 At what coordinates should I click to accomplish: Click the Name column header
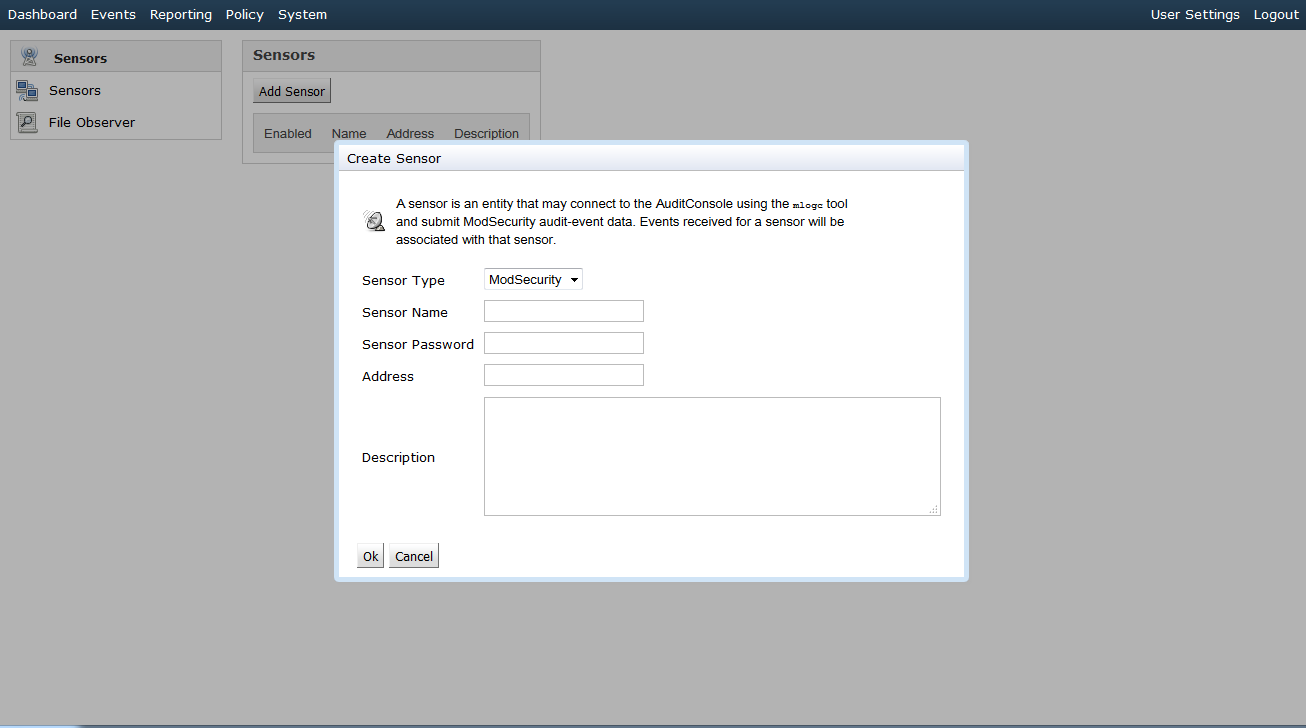click(x=349, y=134)
